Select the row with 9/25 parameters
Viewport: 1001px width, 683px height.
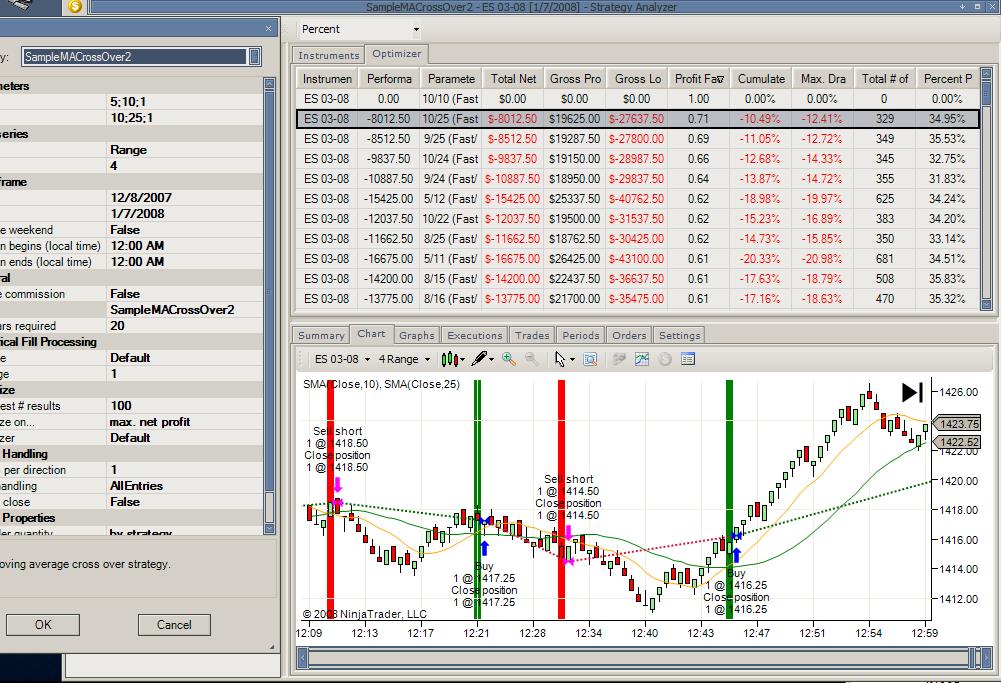638,139
